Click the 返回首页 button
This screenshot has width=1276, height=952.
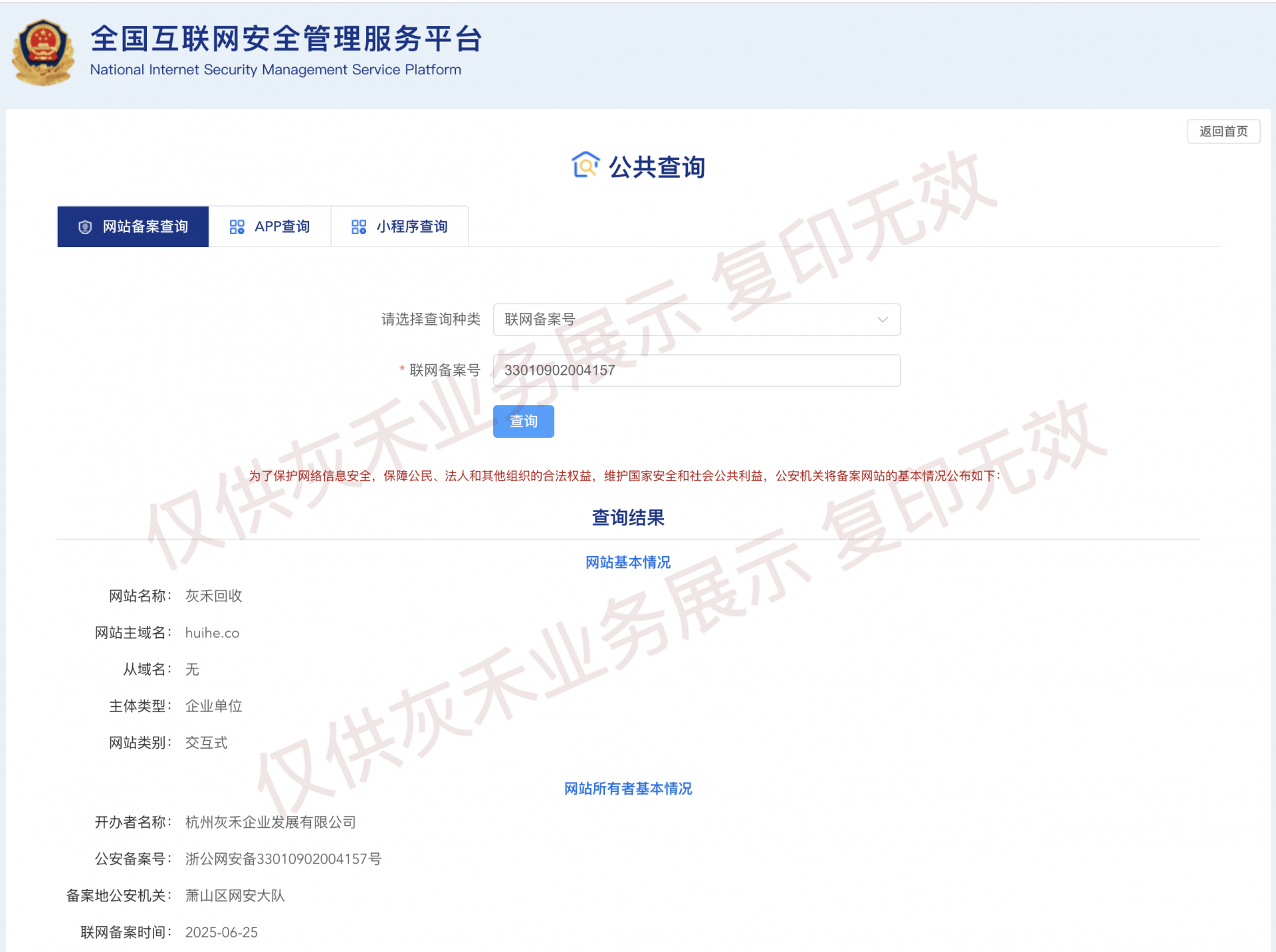tap(1223, 132)
